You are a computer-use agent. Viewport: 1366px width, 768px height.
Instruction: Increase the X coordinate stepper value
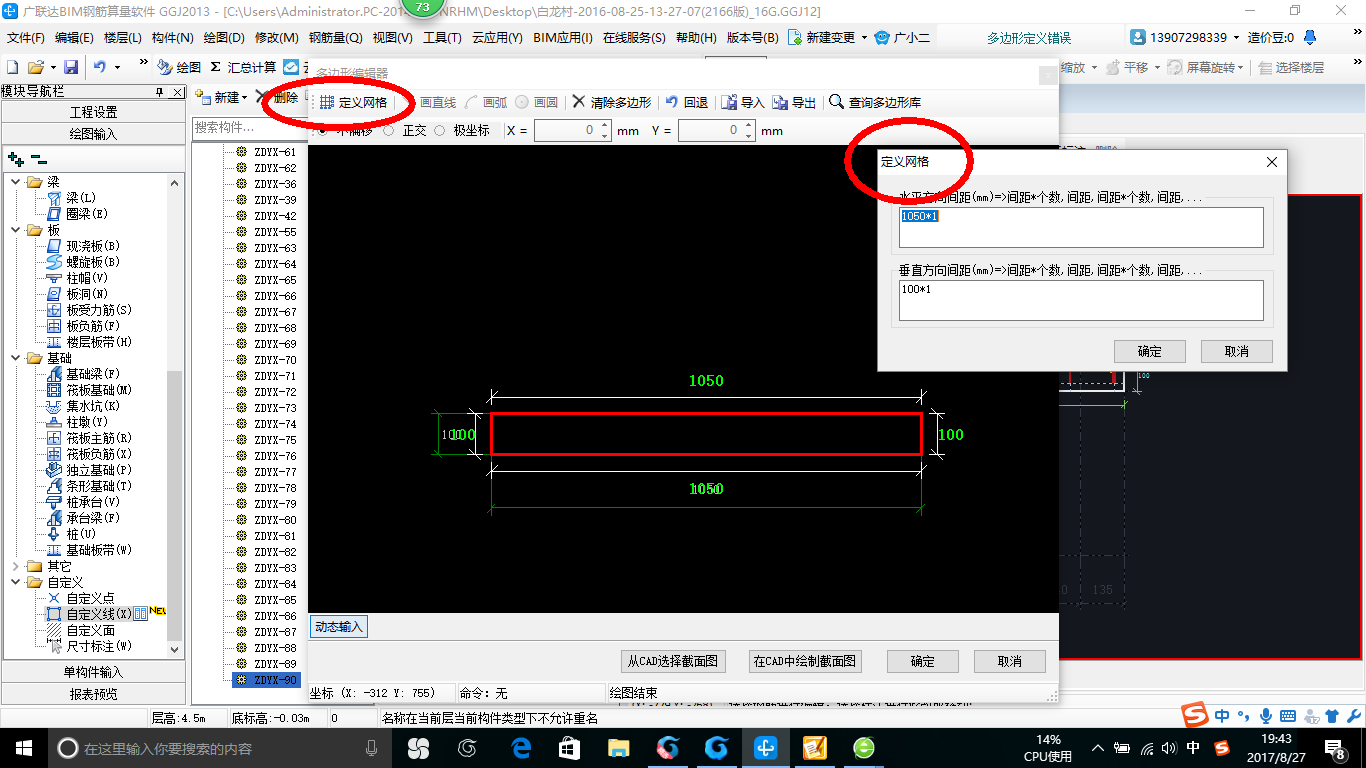[x=605, y=126]
